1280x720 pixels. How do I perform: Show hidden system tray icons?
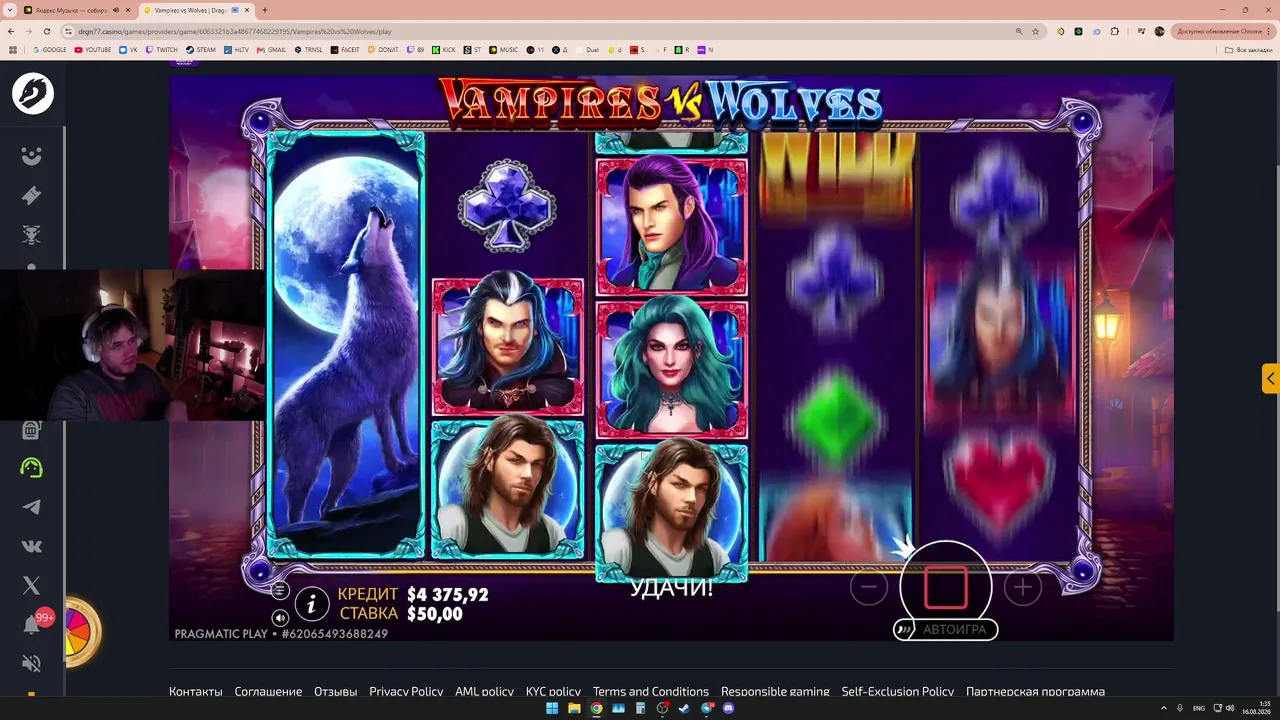tap(1164, 708)
